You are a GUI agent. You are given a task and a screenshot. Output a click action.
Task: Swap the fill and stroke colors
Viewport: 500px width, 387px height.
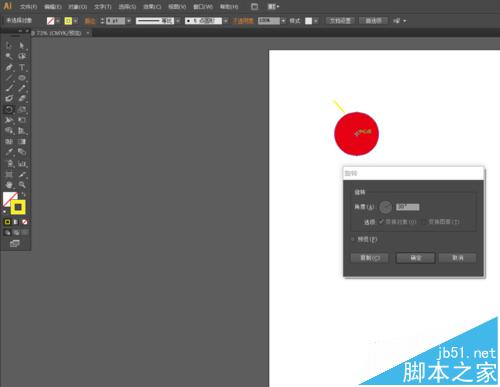point(24,194)
